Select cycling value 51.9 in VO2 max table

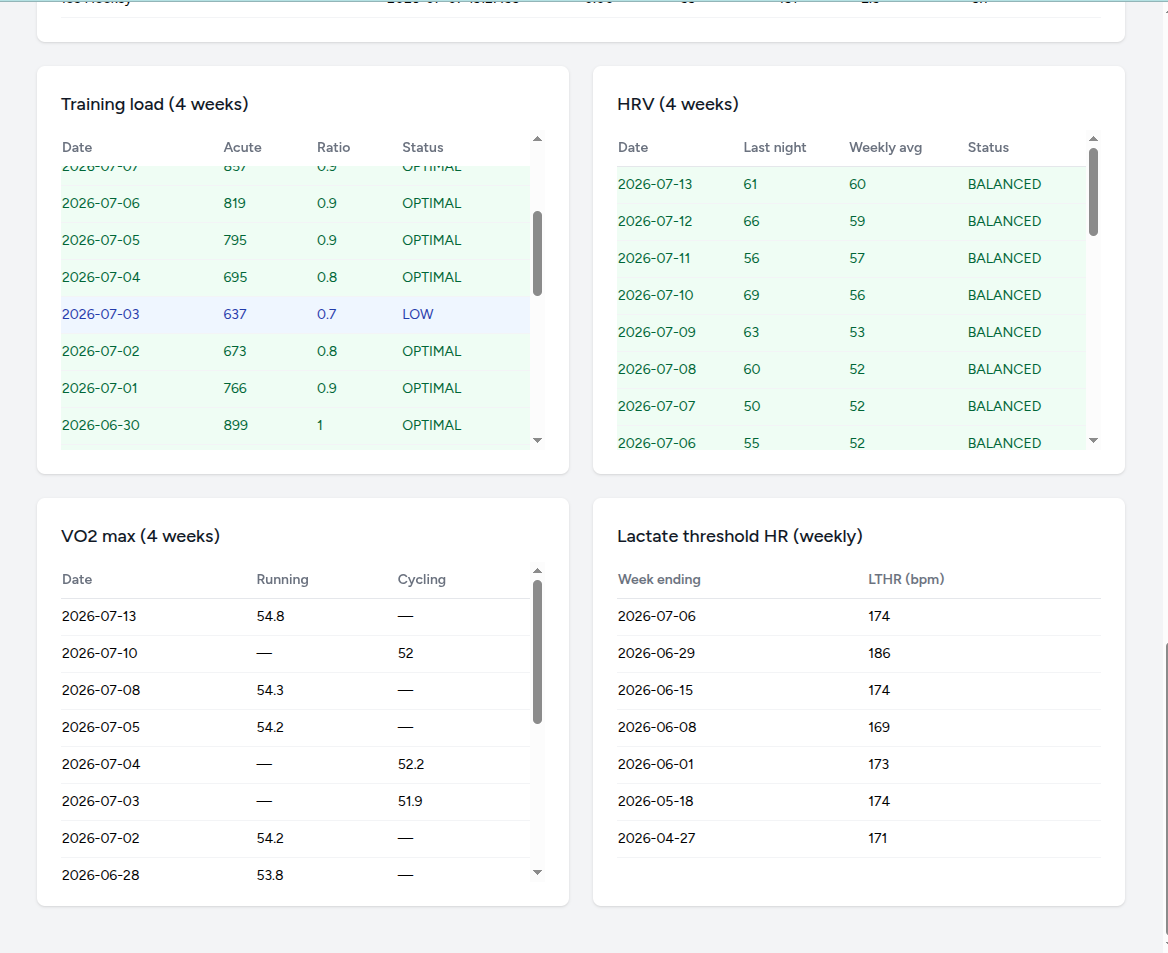[410, 801]
